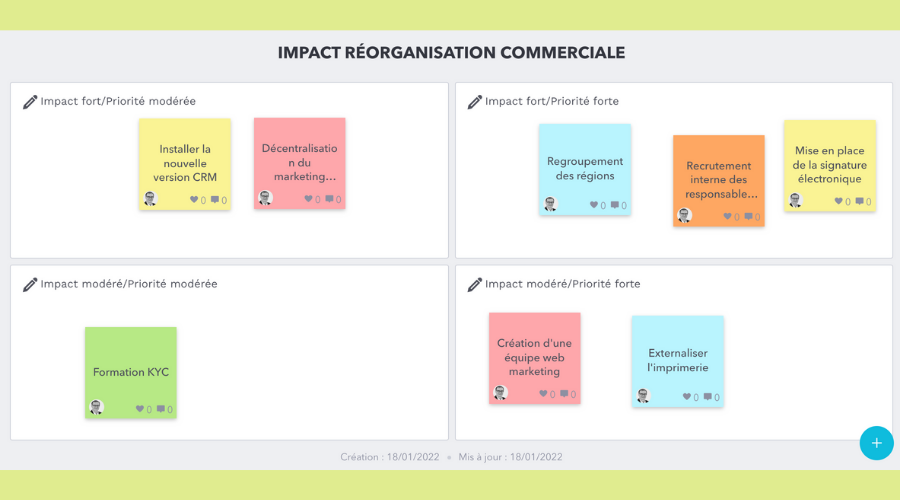
Task: Click the blue plus add button
Action: coord(876,443)
